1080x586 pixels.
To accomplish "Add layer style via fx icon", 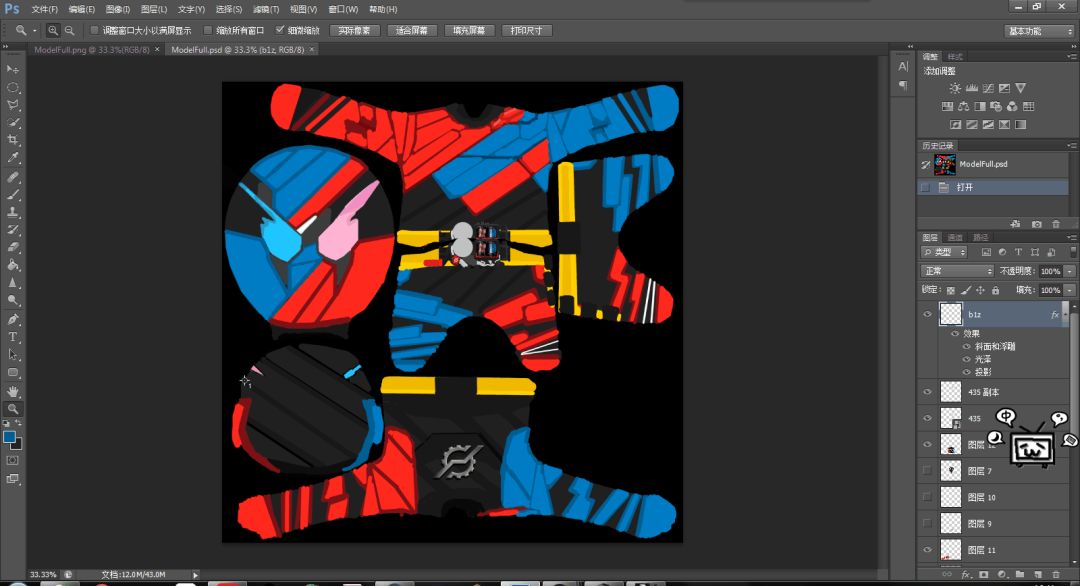I will pyautogui.click(x=966, y=574).
